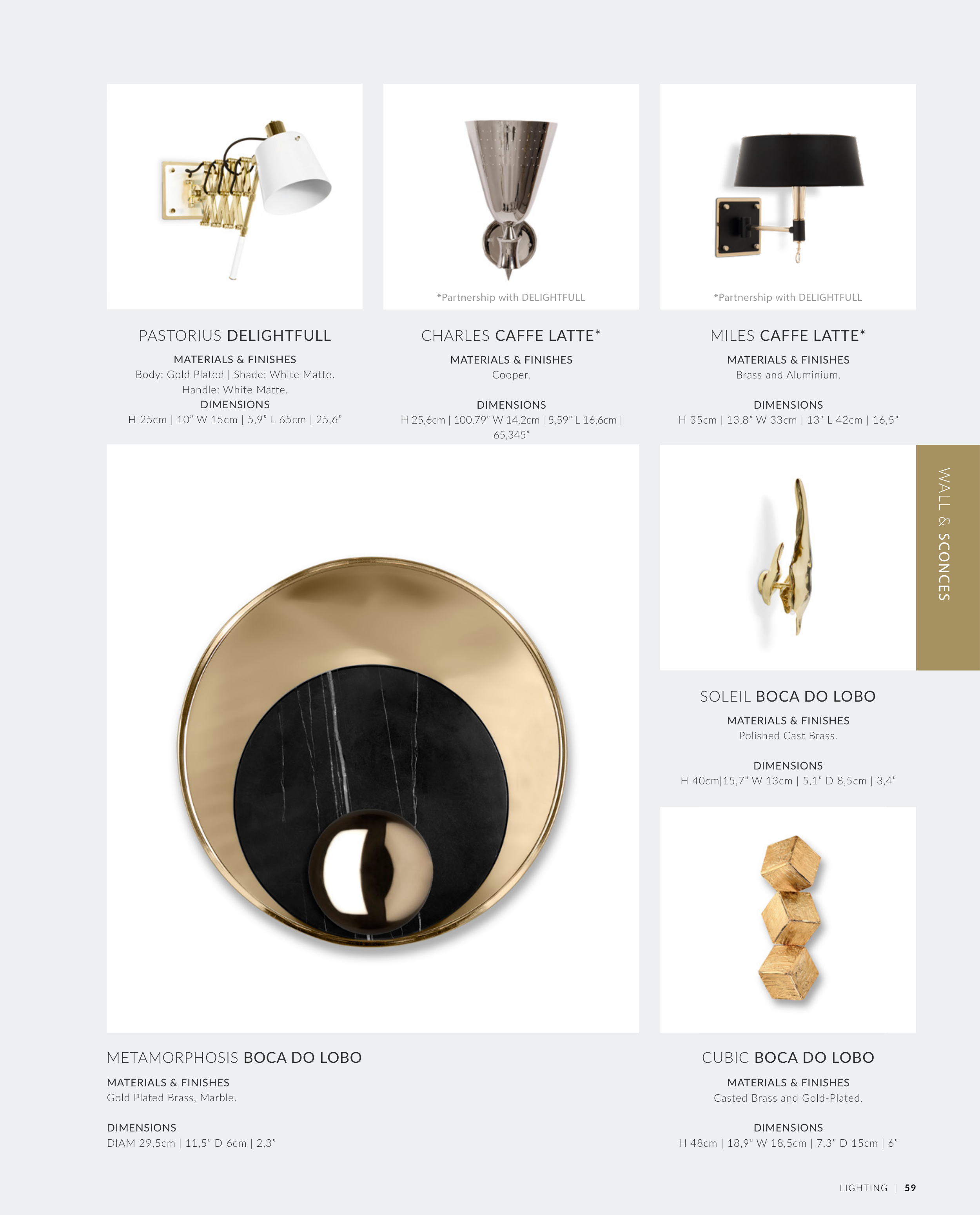
Task: Select the Soleil polished brass sconce photo
Action: [788, 558]
